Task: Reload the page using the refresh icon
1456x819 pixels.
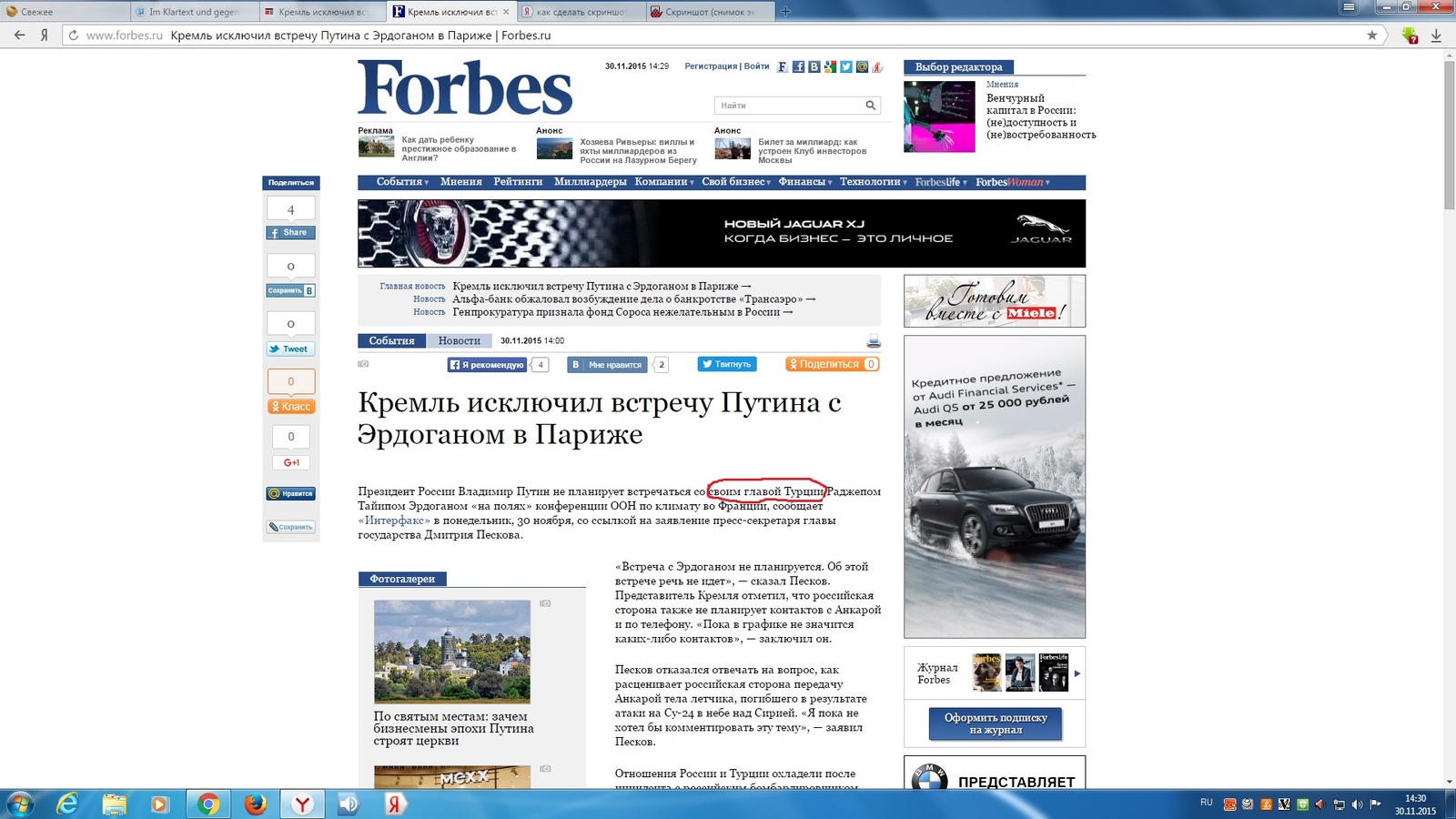Action: point(73,35)
